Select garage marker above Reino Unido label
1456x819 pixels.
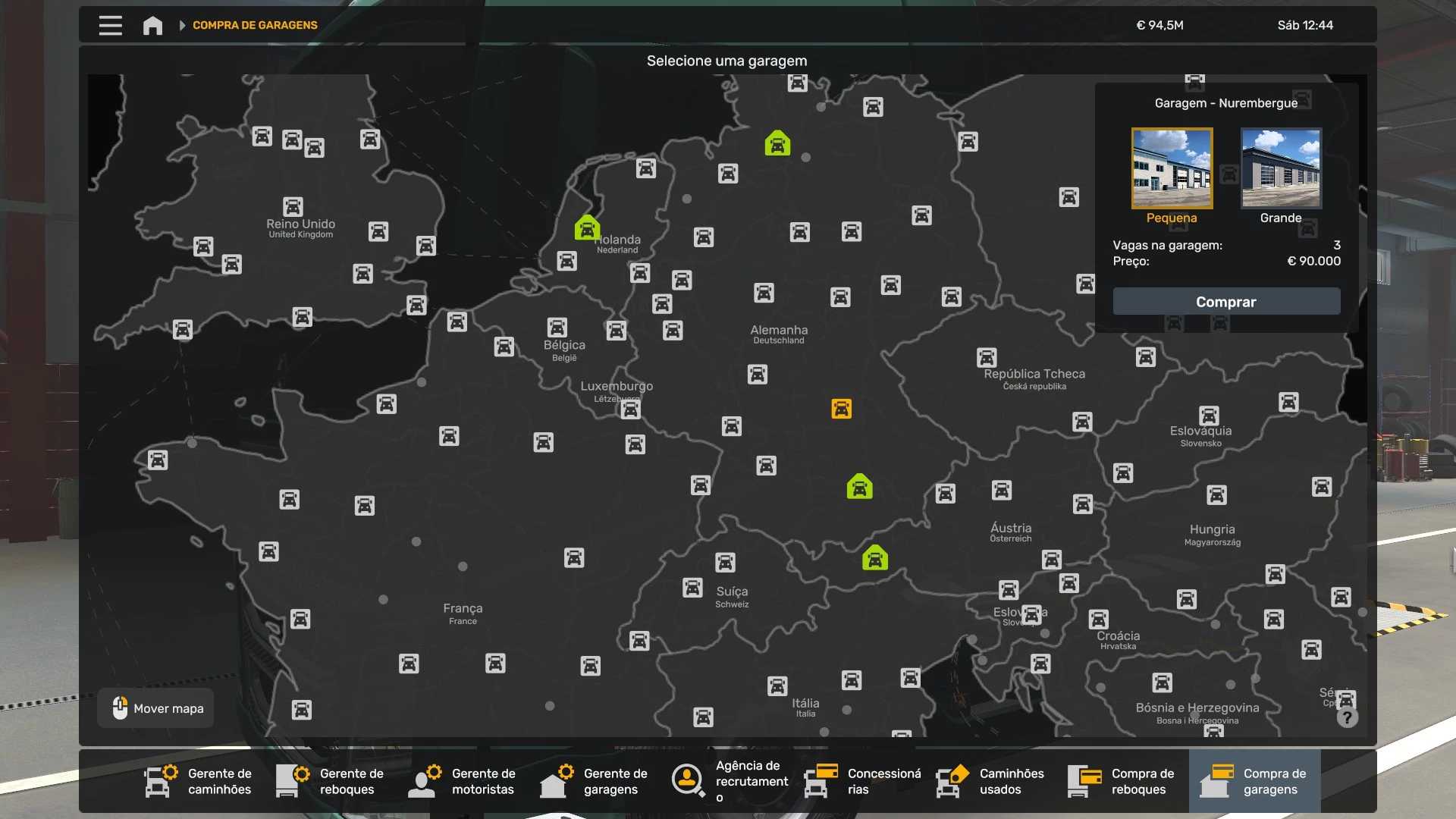point(293,206)
